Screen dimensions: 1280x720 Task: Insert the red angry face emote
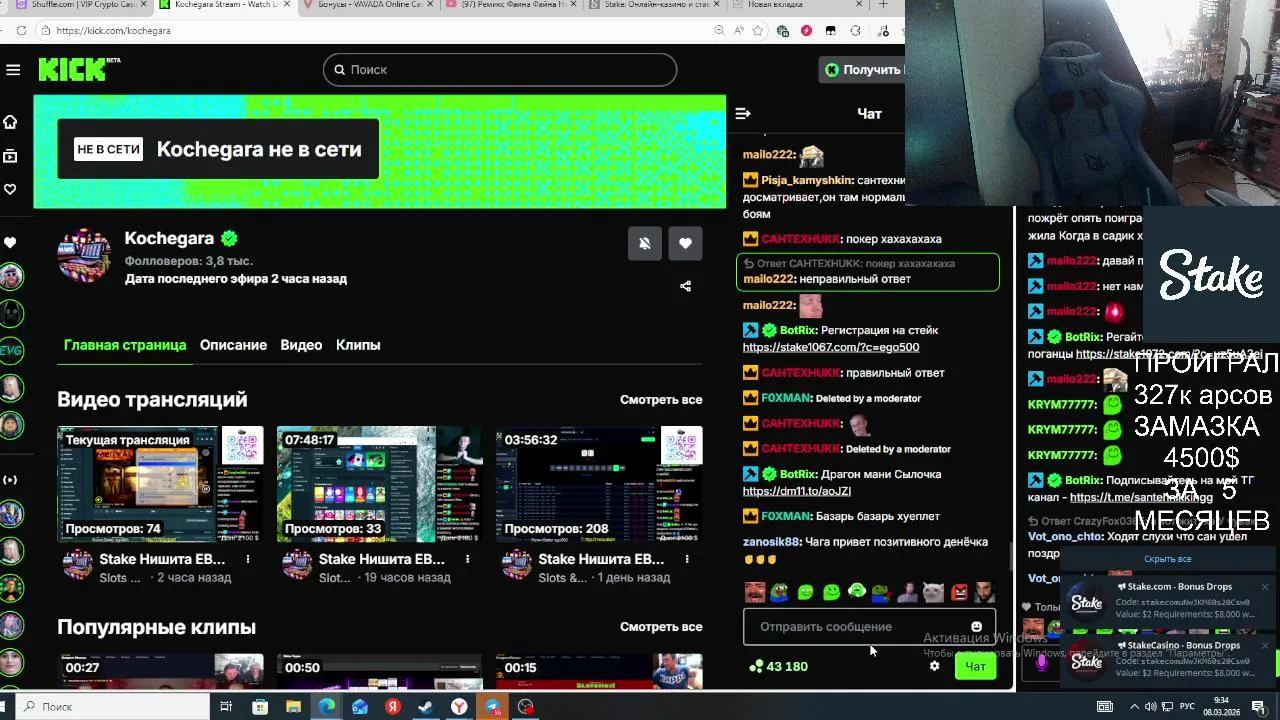[959, 592]
